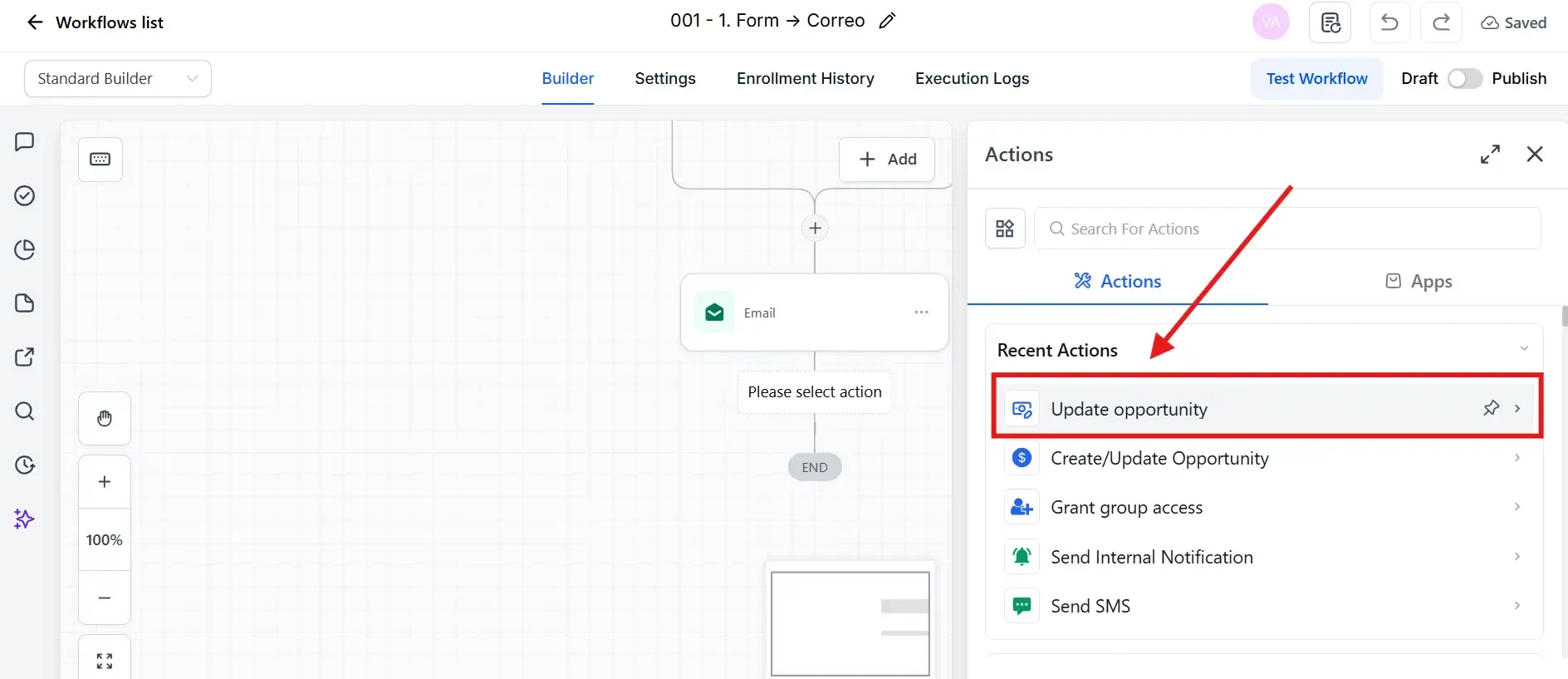The image size is (1568, 679).
Task: Click Search For Actions field
Action: click(1287, 229)
